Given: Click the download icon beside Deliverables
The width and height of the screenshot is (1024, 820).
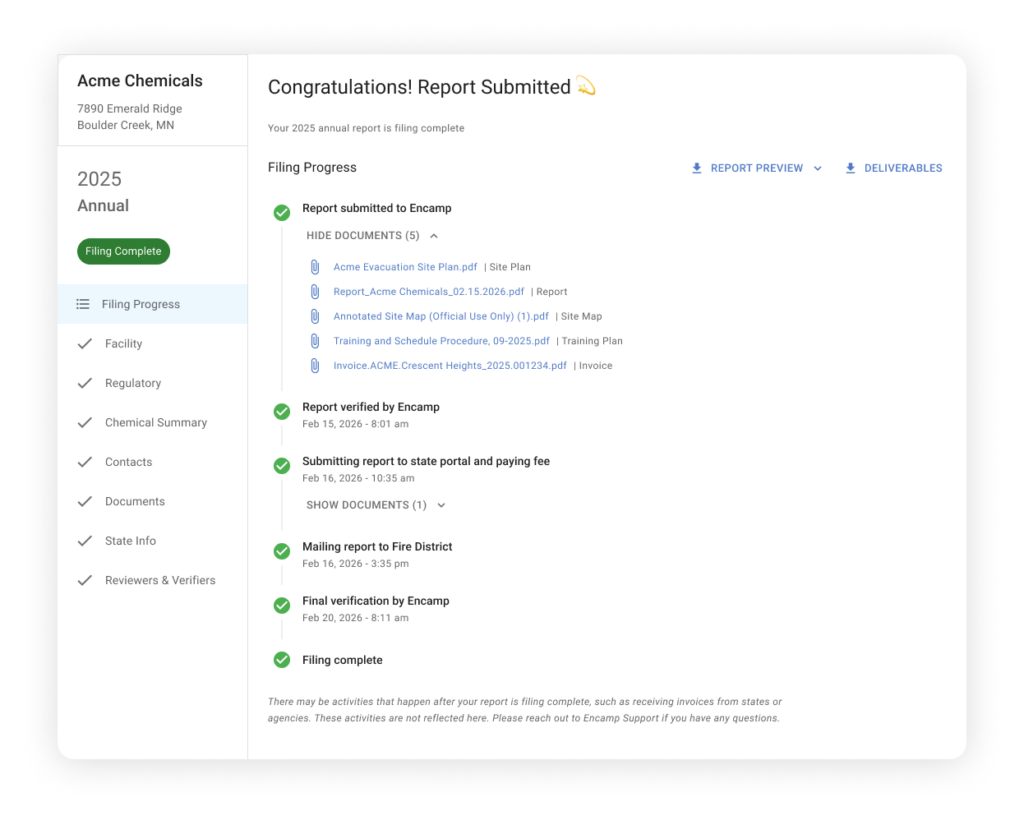Looking at the screenshot, I should (850, 168).
